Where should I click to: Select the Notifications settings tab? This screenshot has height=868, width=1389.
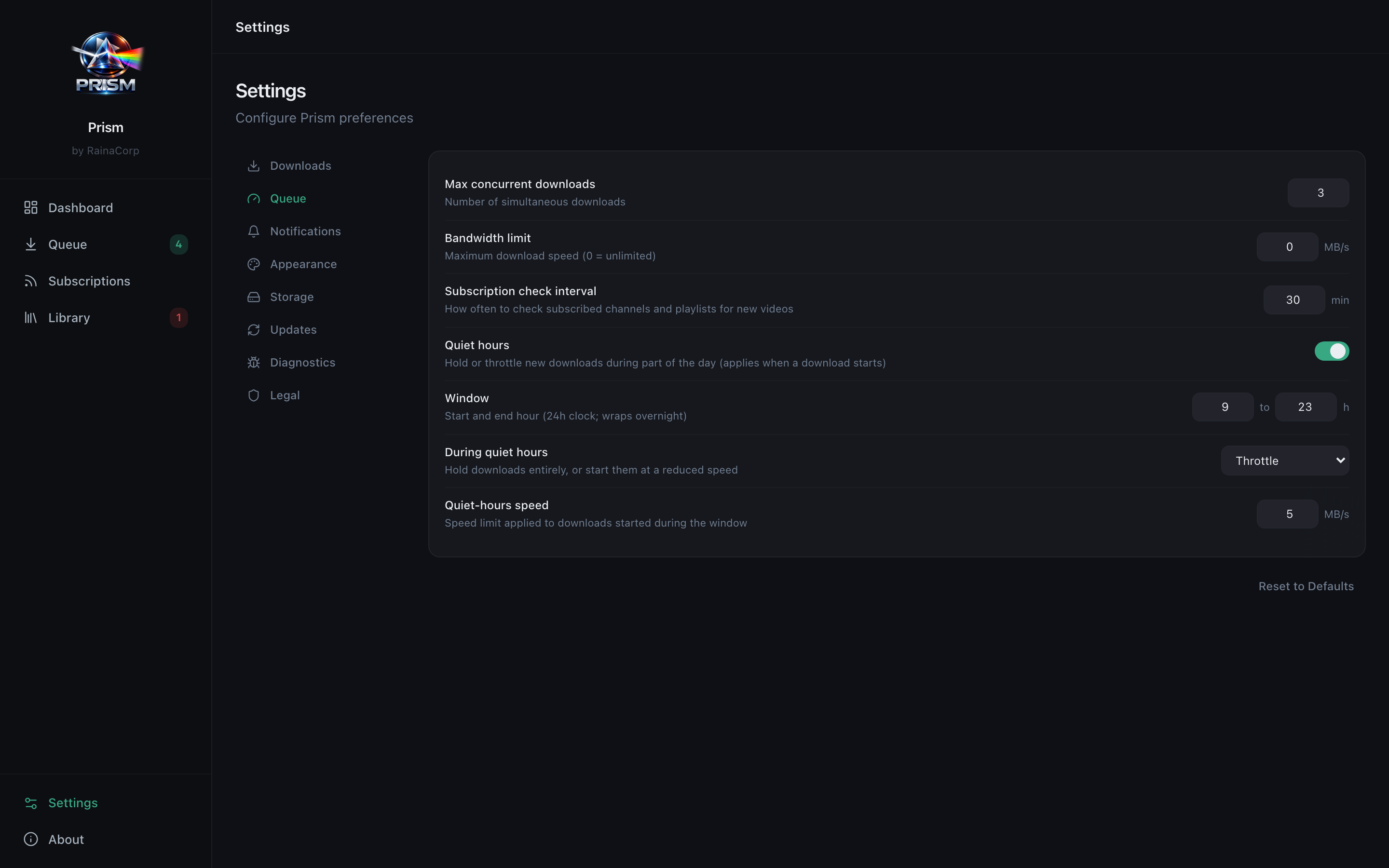(321, 231)
